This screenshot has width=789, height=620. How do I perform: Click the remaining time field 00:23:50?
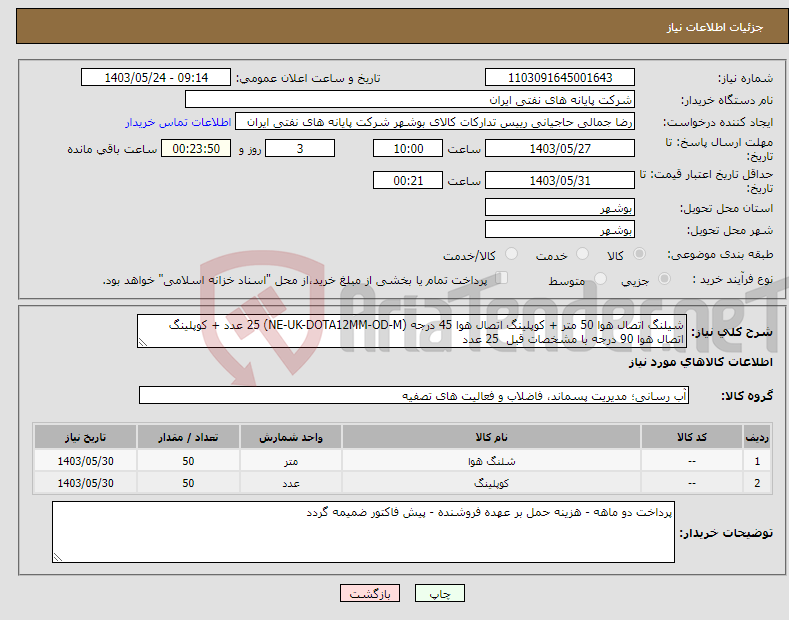pyautogui.click(x=196, y=148)
